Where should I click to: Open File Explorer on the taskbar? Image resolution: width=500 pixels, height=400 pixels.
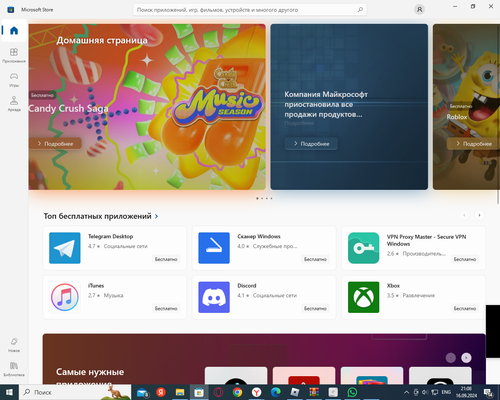(180, 392)
